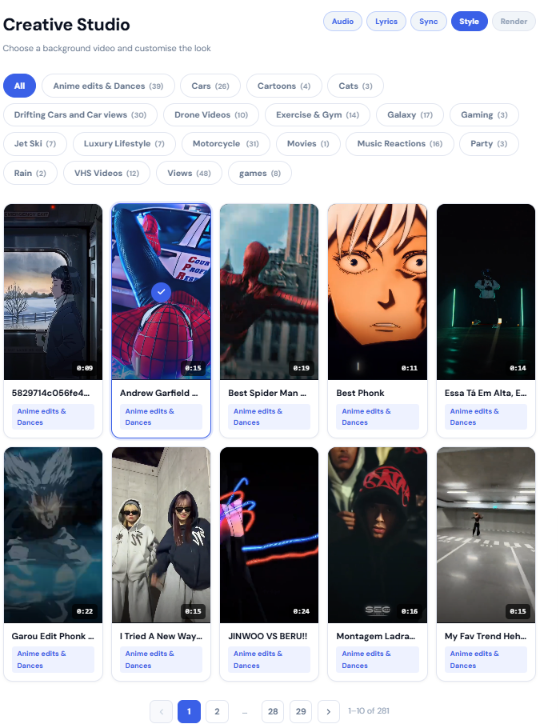
Task: Filter by Music Reactions chip
Action: click(x=400, y=143)
